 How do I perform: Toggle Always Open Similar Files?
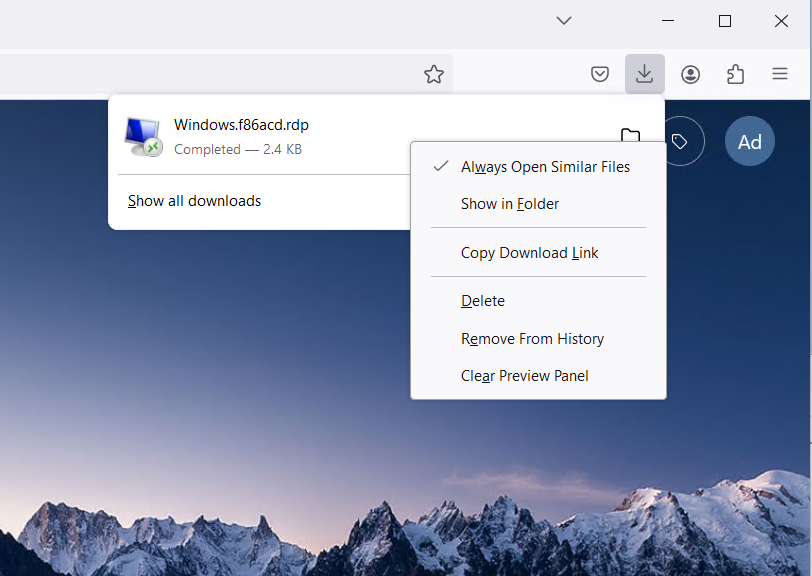pyautogui.click(x=545, y=167)
